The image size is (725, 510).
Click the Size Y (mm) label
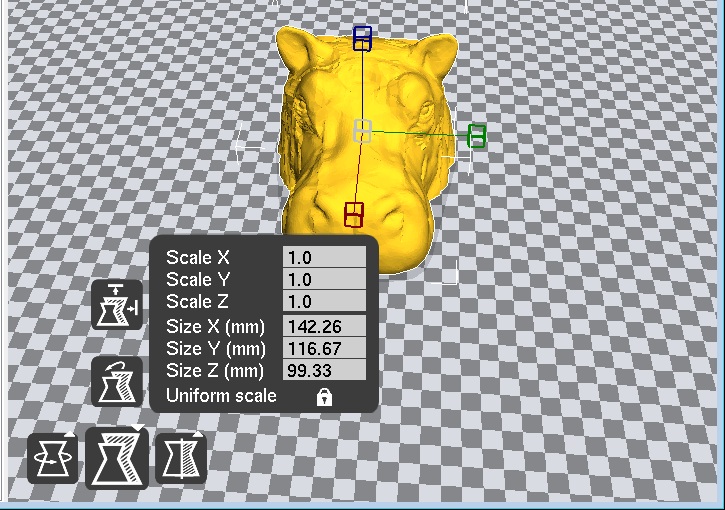[216, 349]
